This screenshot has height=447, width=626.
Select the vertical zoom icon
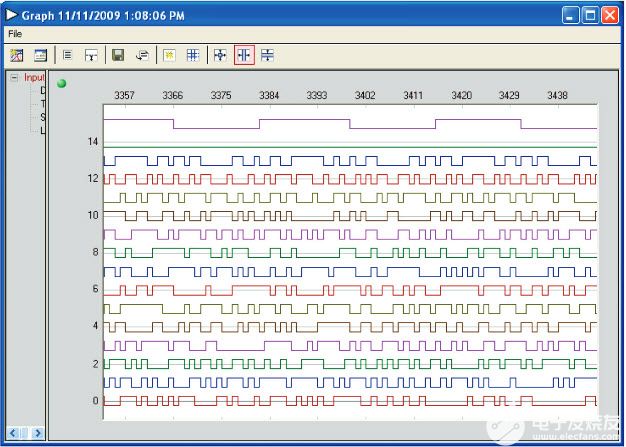267,55
